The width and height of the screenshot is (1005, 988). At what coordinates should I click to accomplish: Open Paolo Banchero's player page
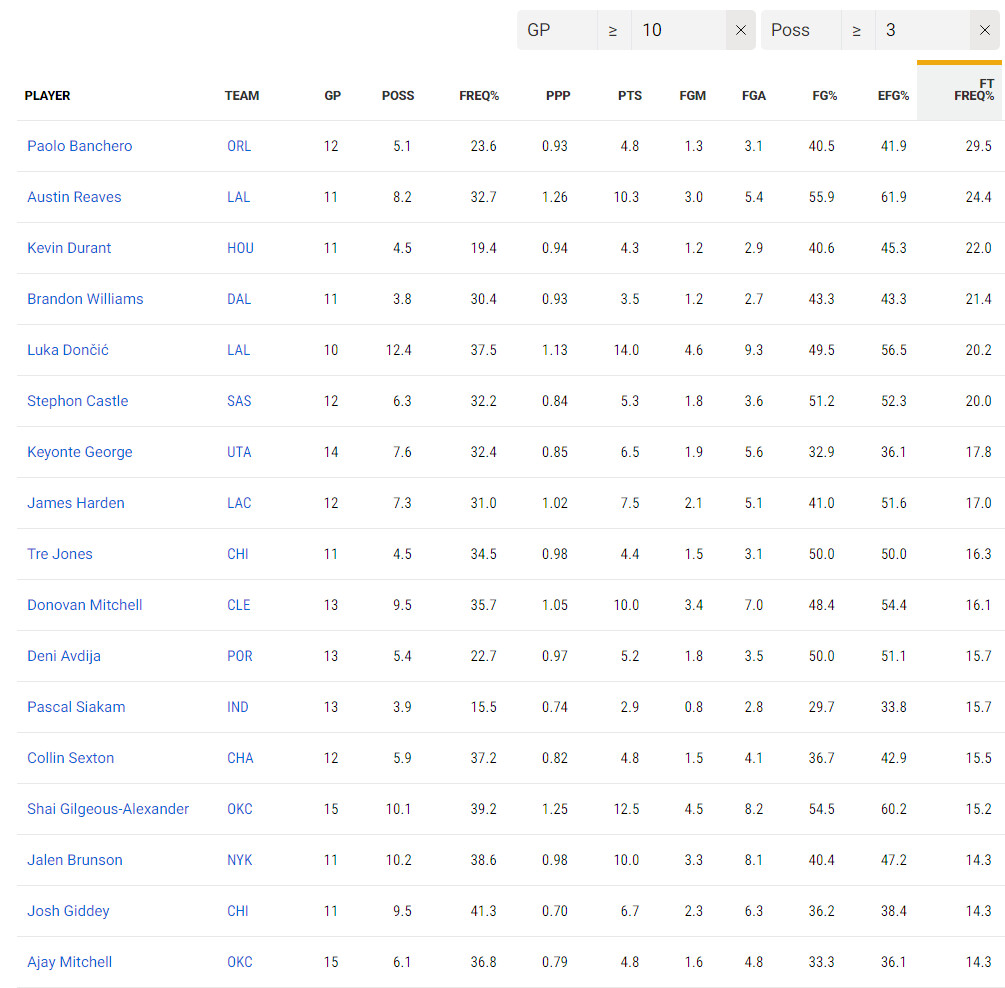click(x=79, y=146)
